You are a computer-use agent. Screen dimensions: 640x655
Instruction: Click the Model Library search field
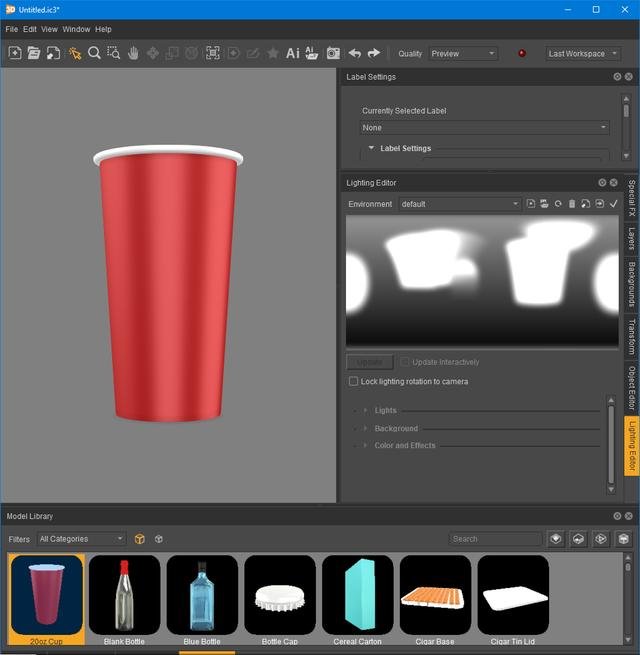pyautogui.click(x=495, y=539)
